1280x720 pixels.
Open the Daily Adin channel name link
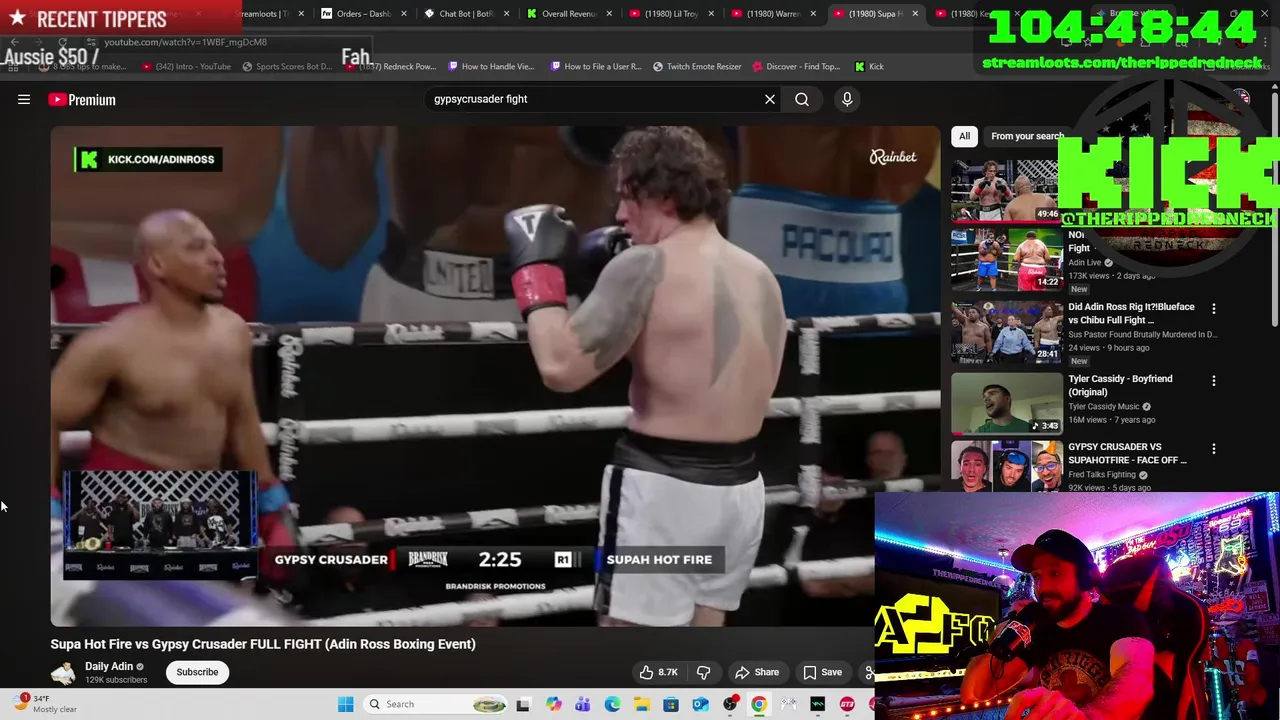109,666
